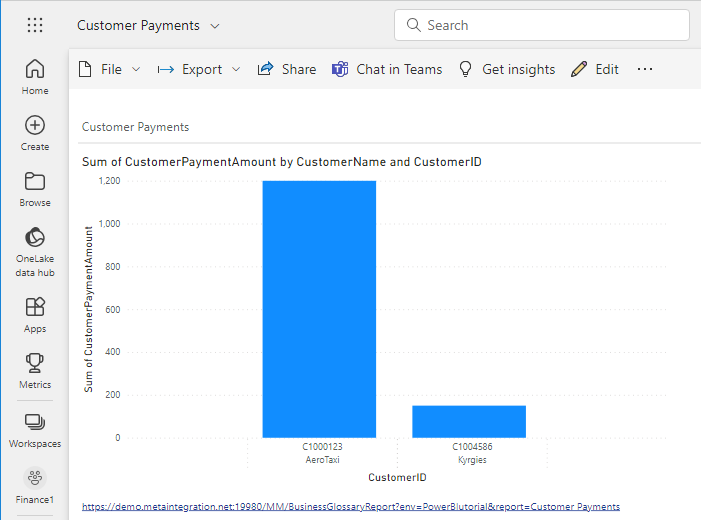Open the app launcher waffle icon
Image resolution: width=701 pixels, height=520 pixels.
click(x=35, y=25)
